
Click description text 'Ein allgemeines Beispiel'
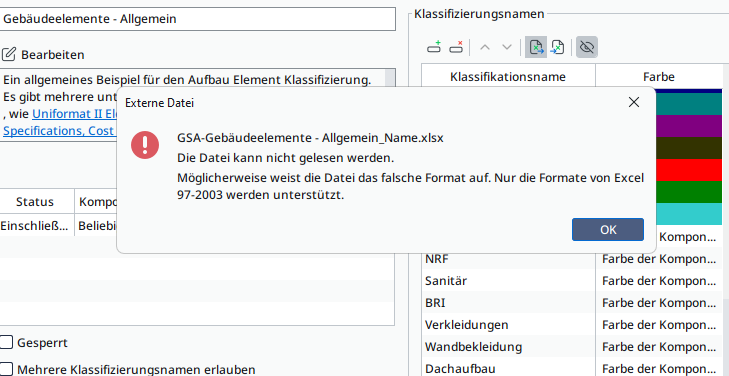(187, 80)
